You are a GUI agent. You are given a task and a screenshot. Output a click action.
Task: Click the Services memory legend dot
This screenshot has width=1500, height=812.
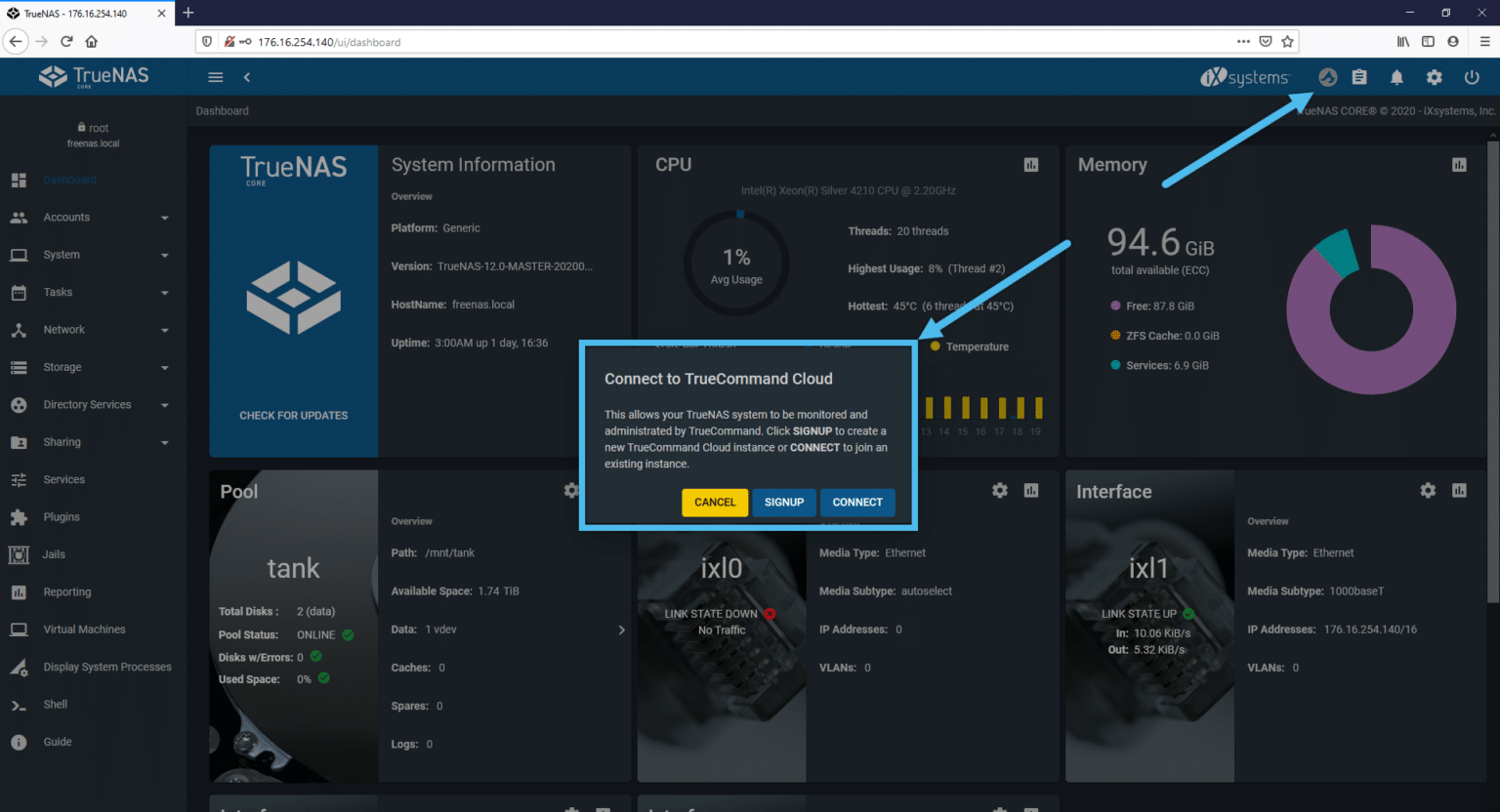1115,365
